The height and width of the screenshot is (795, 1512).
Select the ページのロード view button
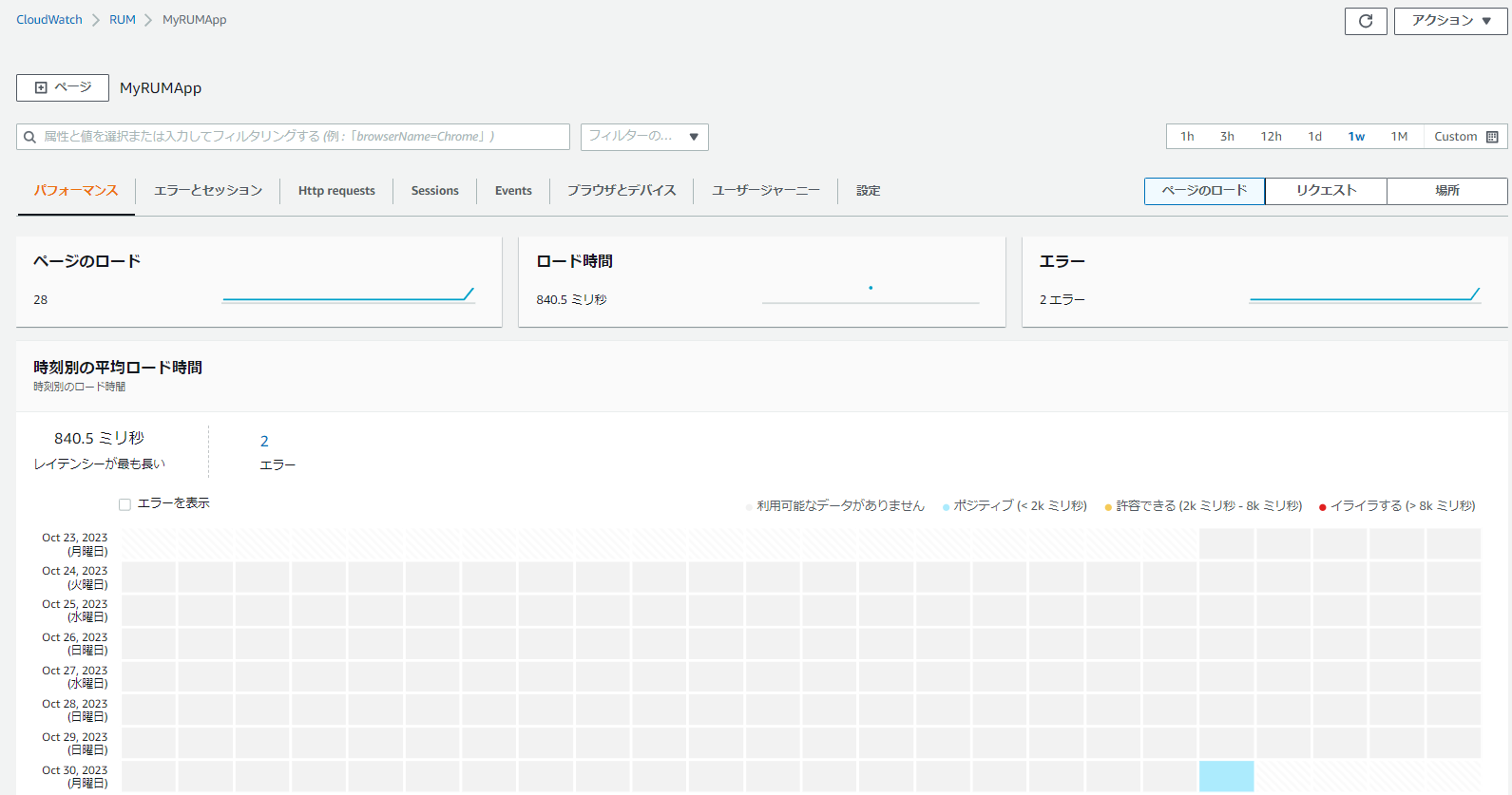(x=1204, y=191)
